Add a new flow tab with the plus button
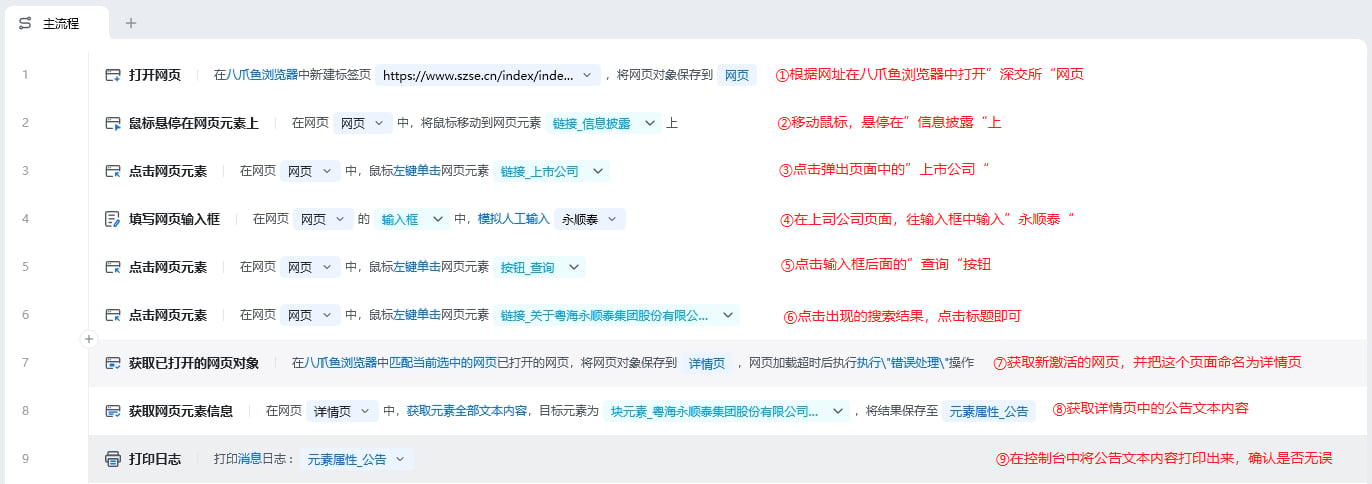1372x484 pixels. [131, 22]
